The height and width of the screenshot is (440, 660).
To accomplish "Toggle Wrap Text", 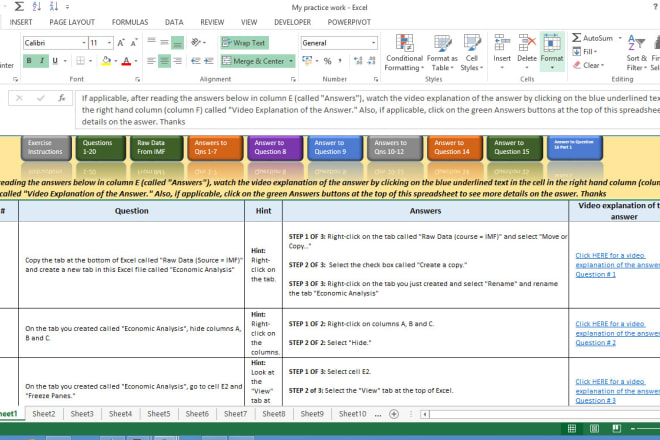I will (244, 43).
